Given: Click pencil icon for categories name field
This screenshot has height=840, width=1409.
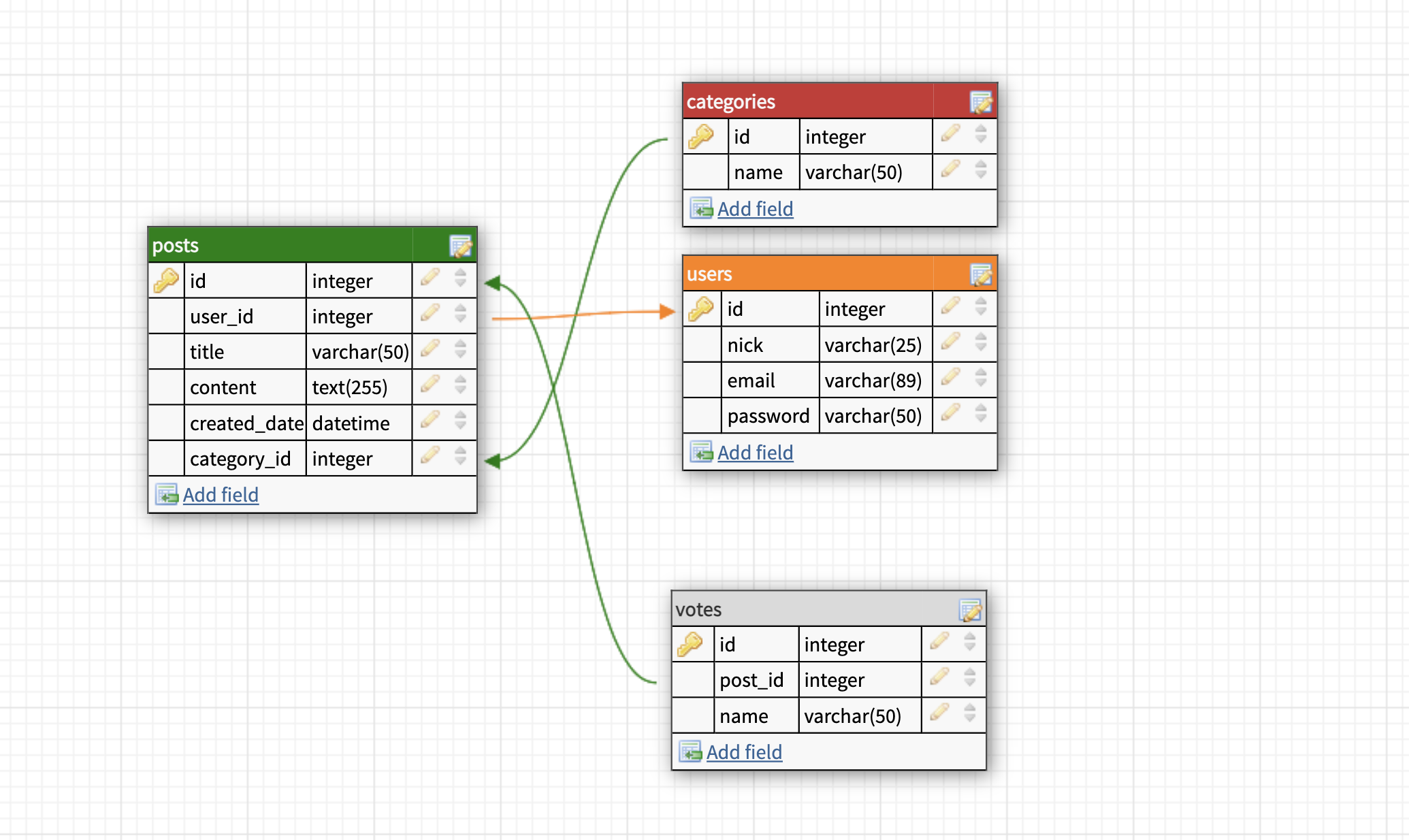Looking at the screenshot, I should [951, 169].
